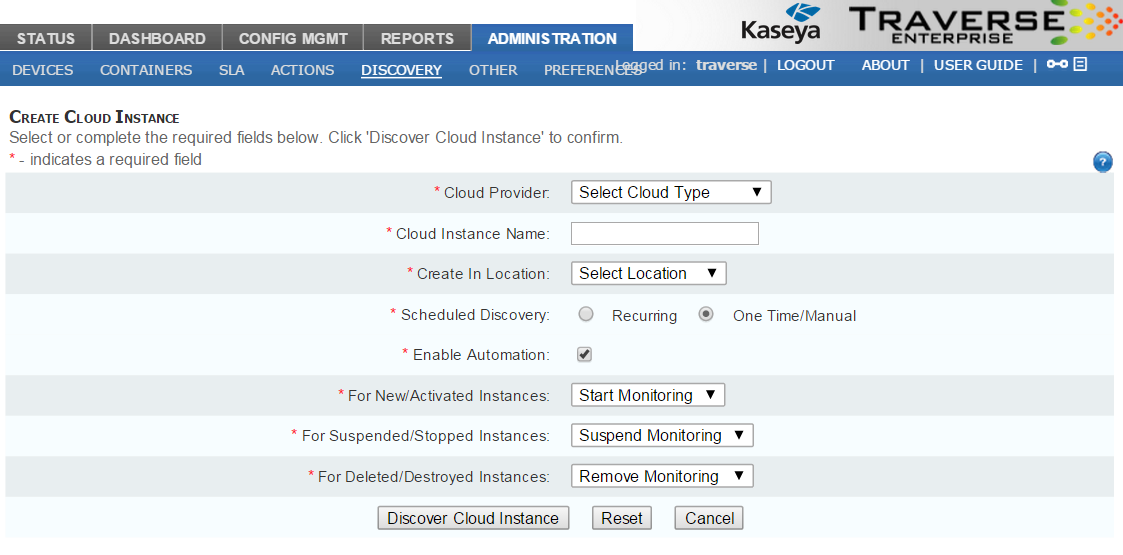The image size is (1123, 555).
Task: Switch to the Dashboard tab
Action: 157,39
